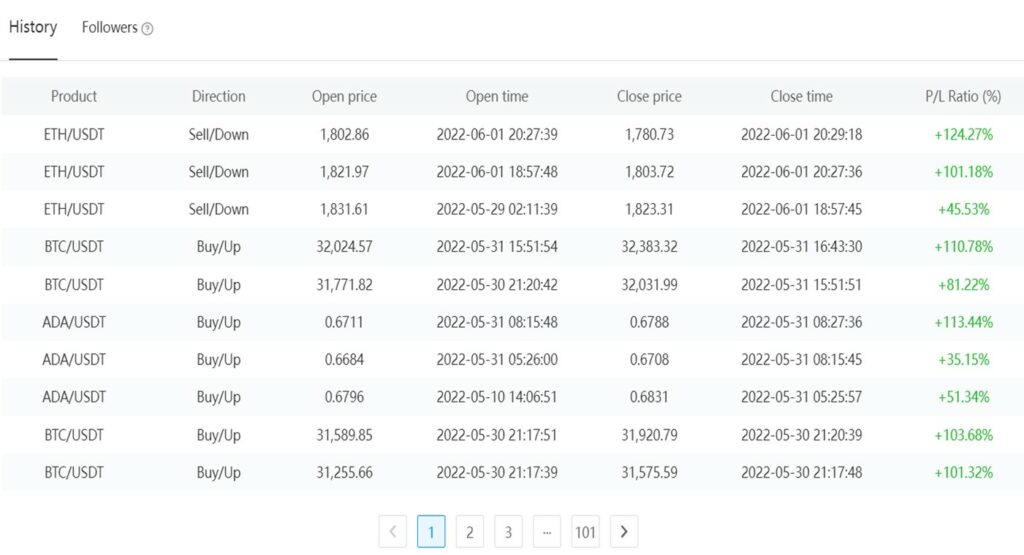Screen dimensions: 1024x555
Task: Click the Product column header
Action: 74,97
